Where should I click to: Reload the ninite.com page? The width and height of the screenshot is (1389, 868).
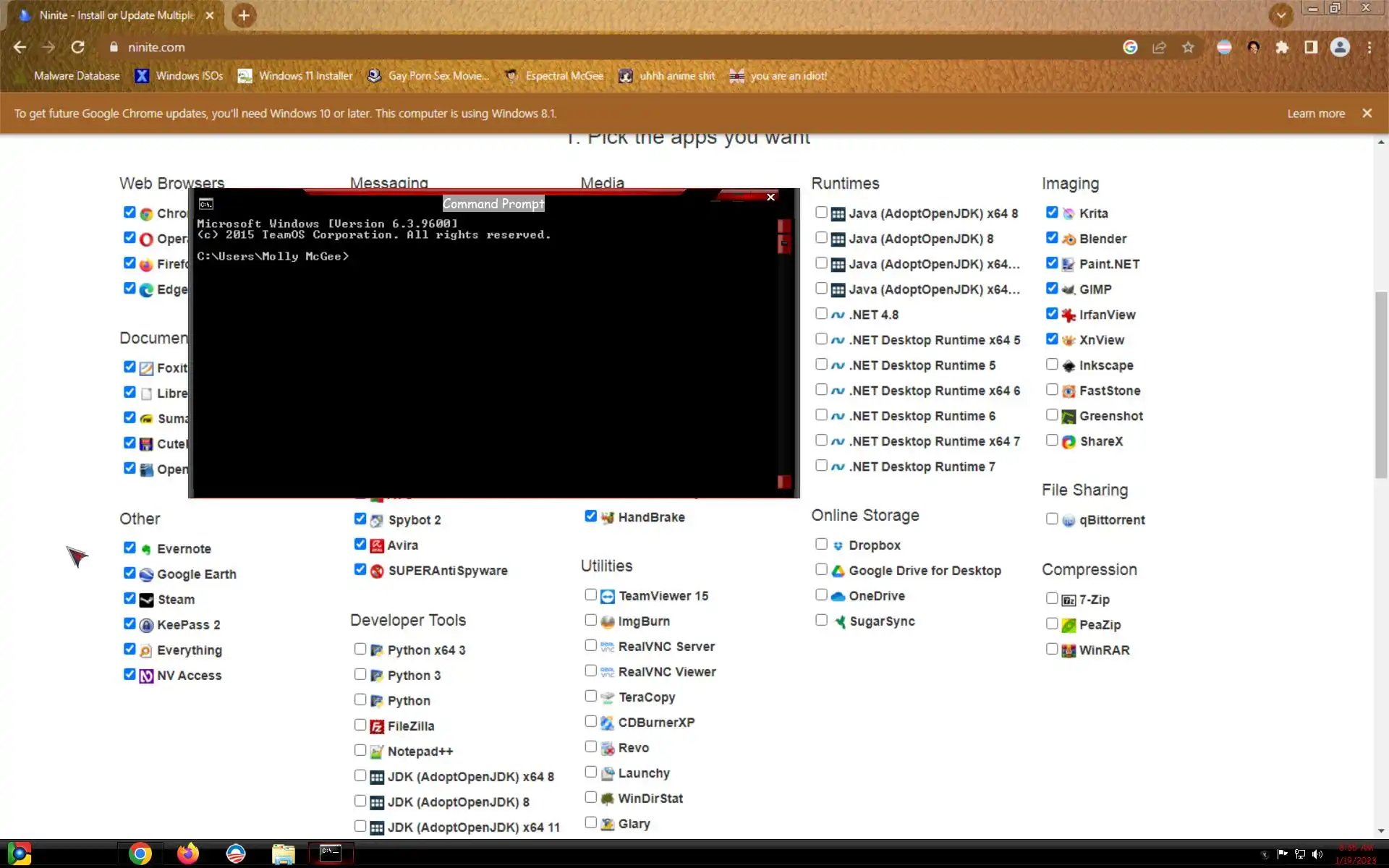coord(77,47)
